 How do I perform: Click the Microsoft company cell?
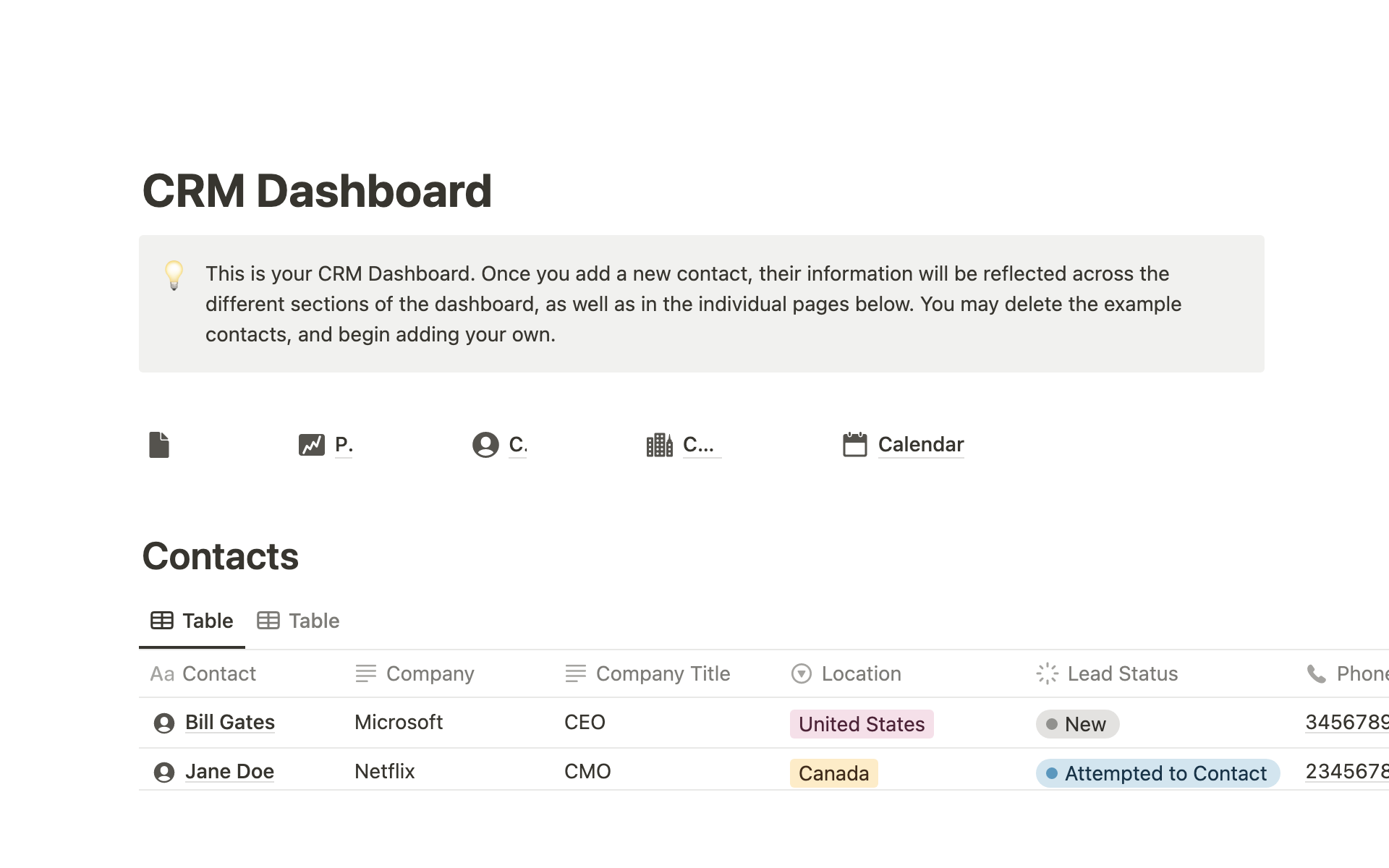(x=399, y=722)
